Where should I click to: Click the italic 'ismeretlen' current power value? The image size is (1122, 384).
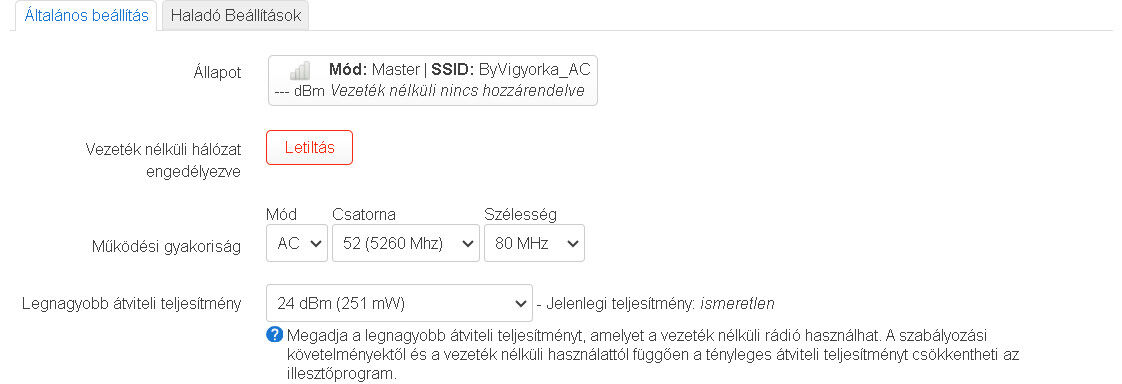pos(737,304)
